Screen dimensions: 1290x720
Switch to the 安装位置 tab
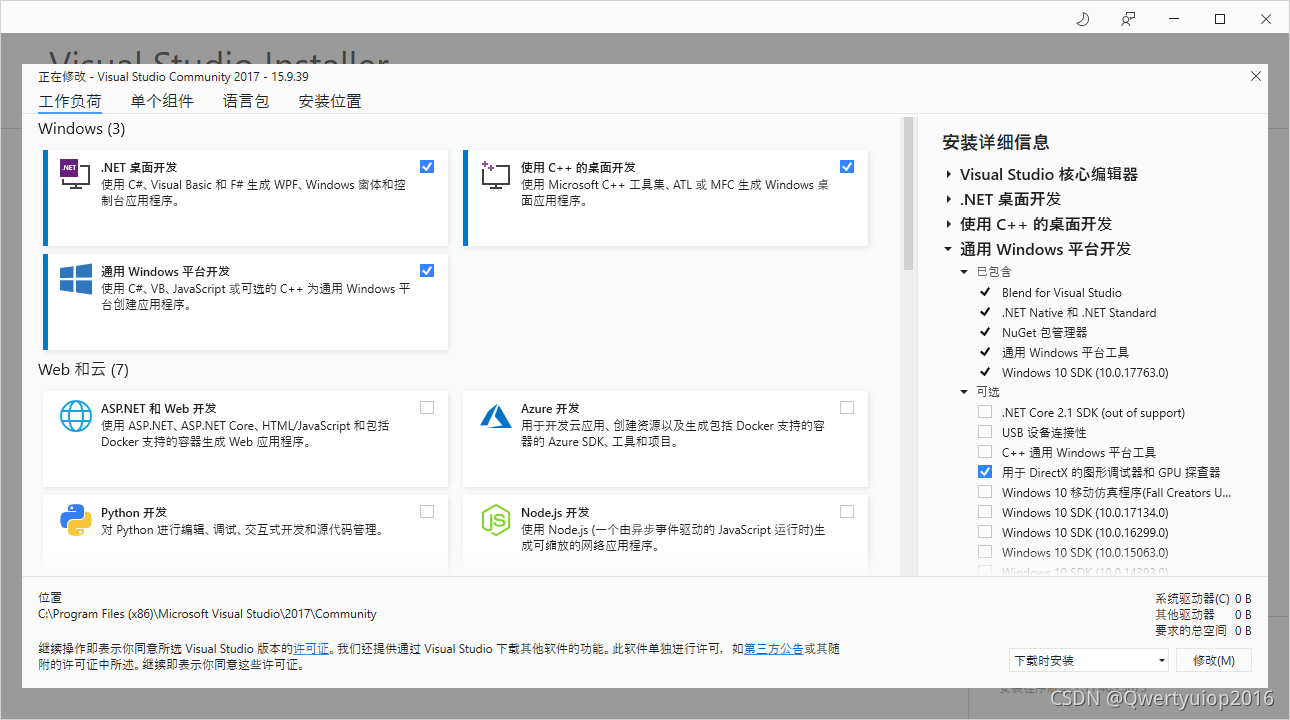[330, 101]
